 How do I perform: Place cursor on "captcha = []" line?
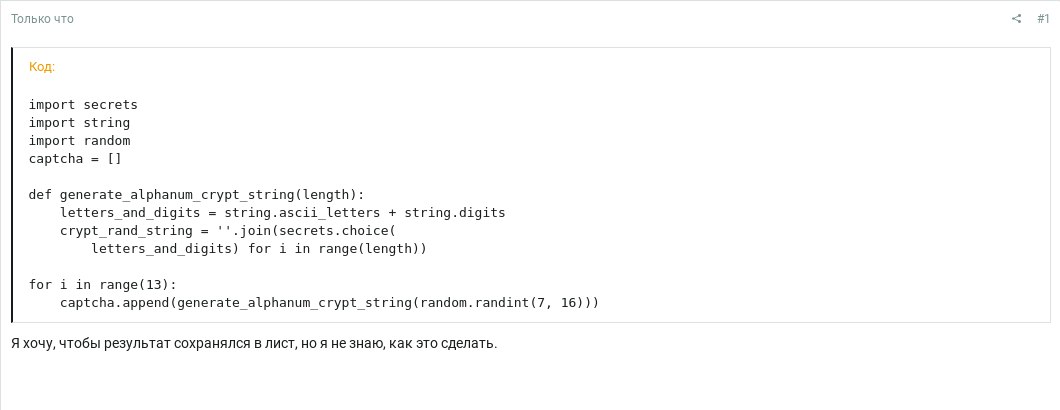[x=75, y=159]
